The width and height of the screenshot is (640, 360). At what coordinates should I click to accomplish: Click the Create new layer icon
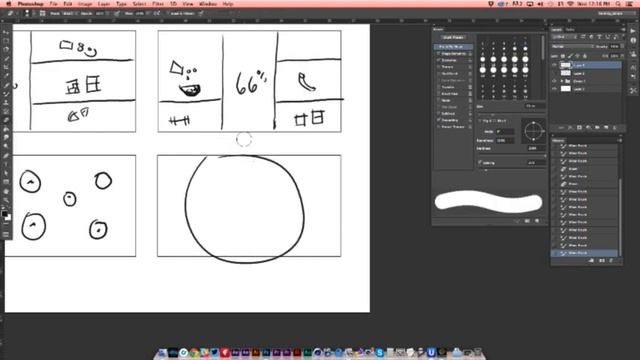pos(606,128)
